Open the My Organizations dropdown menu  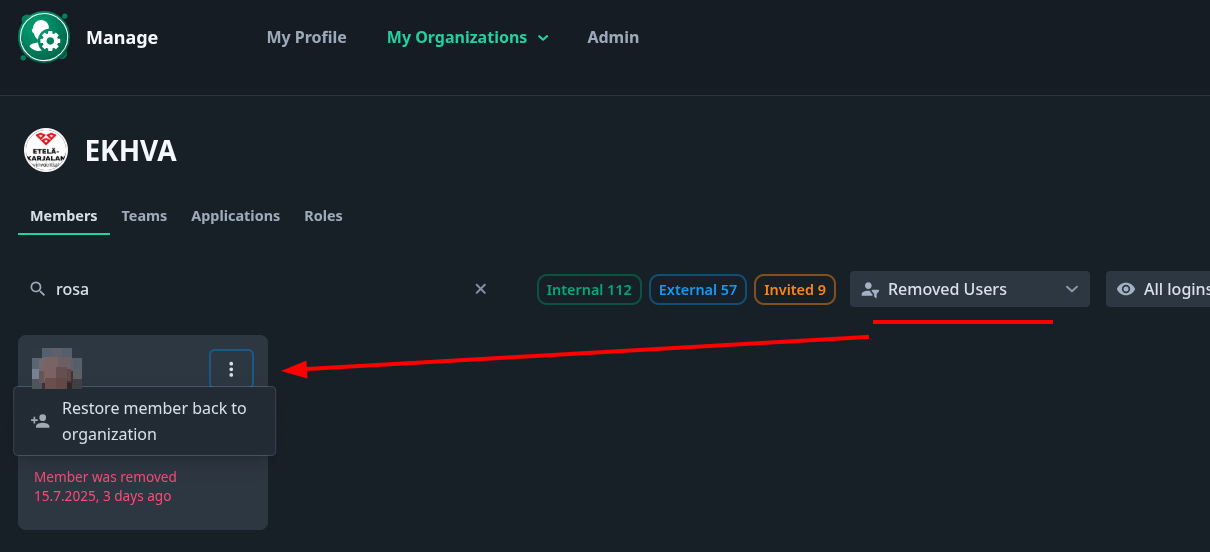[x=468, y=37]
